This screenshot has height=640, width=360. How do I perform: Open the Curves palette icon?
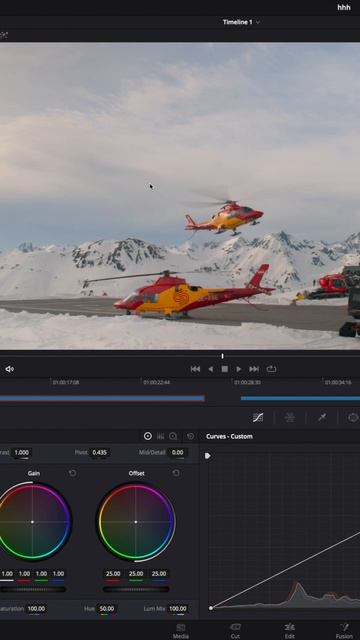click(x=258, y=417)
